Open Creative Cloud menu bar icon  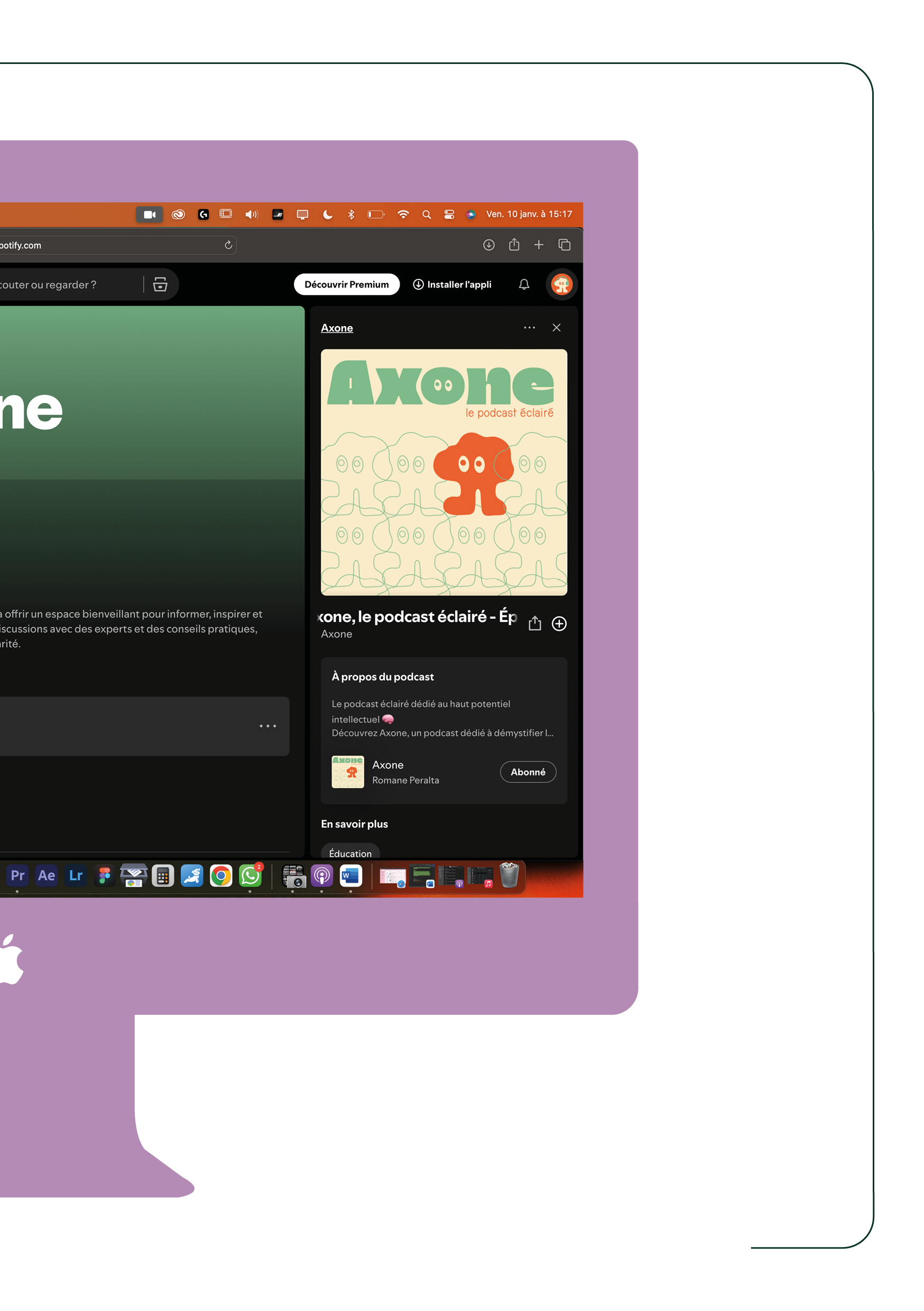point(178,215)
